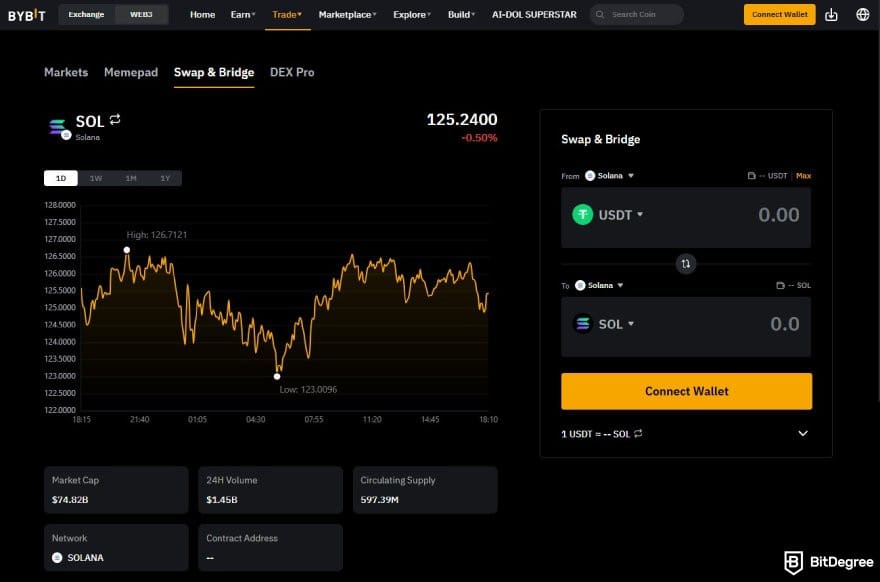Image resolution: width=880 pixels, height=582 pixels.
Task: Expand the swap rate details chevron
Action: click(803, 433)
